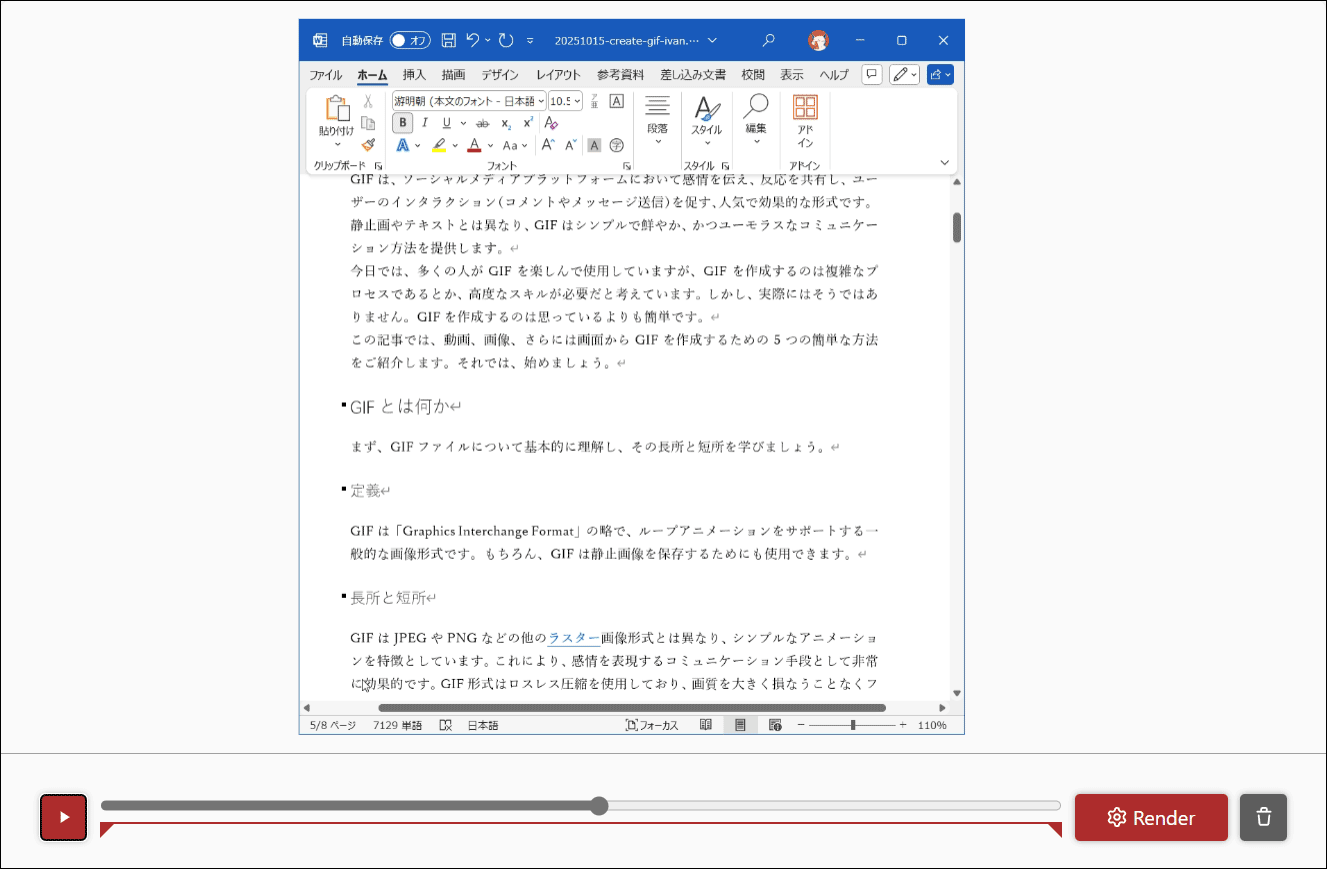Click the Clear Formatting eraser icon

tap(551, 123)
